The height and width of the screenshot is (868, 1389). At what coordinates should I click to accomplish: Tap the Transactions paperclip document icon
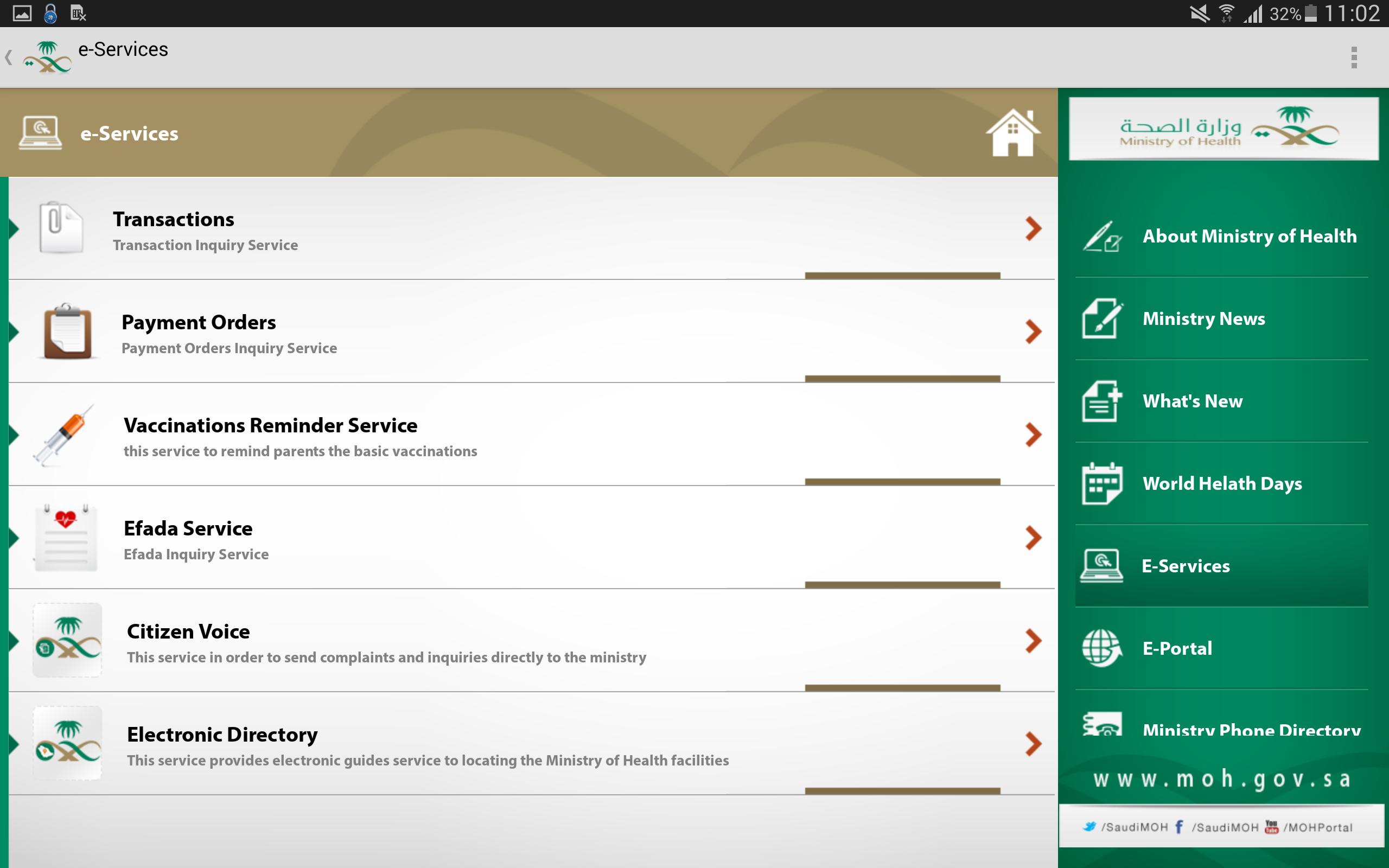[61, 227]
